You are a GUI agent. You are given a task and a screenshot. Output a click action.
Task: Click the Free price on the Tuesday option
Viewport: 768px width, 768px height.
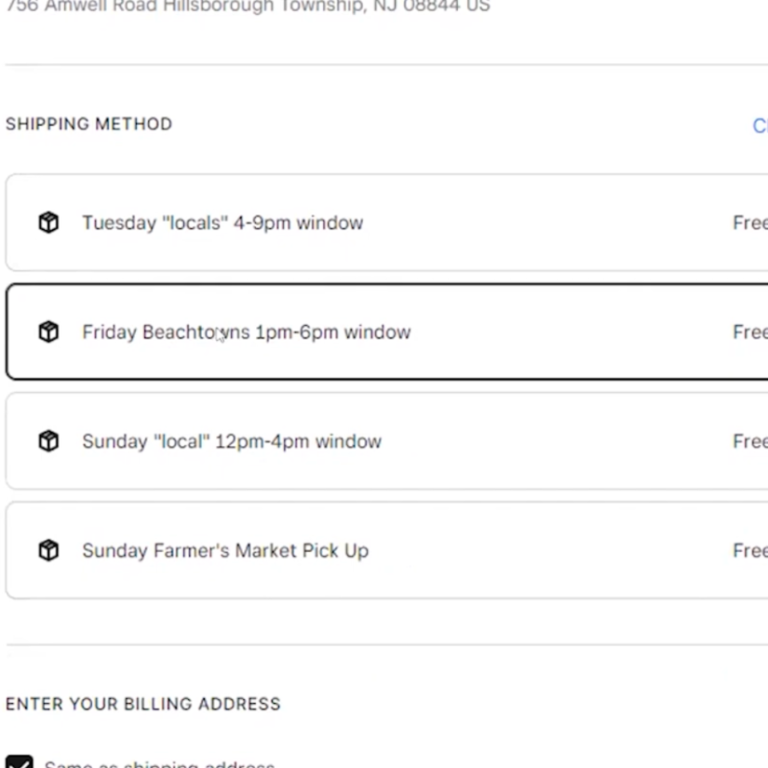[750, 223]
